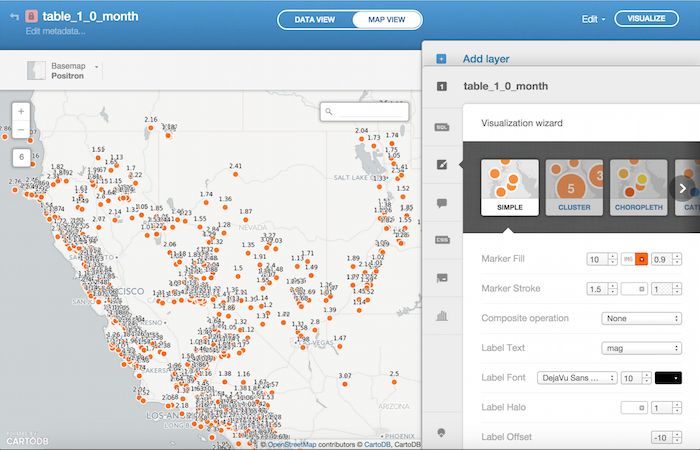Open the filters bar chart icon
The height and width of the screenshot is (450, 700).
pos(442,316)
